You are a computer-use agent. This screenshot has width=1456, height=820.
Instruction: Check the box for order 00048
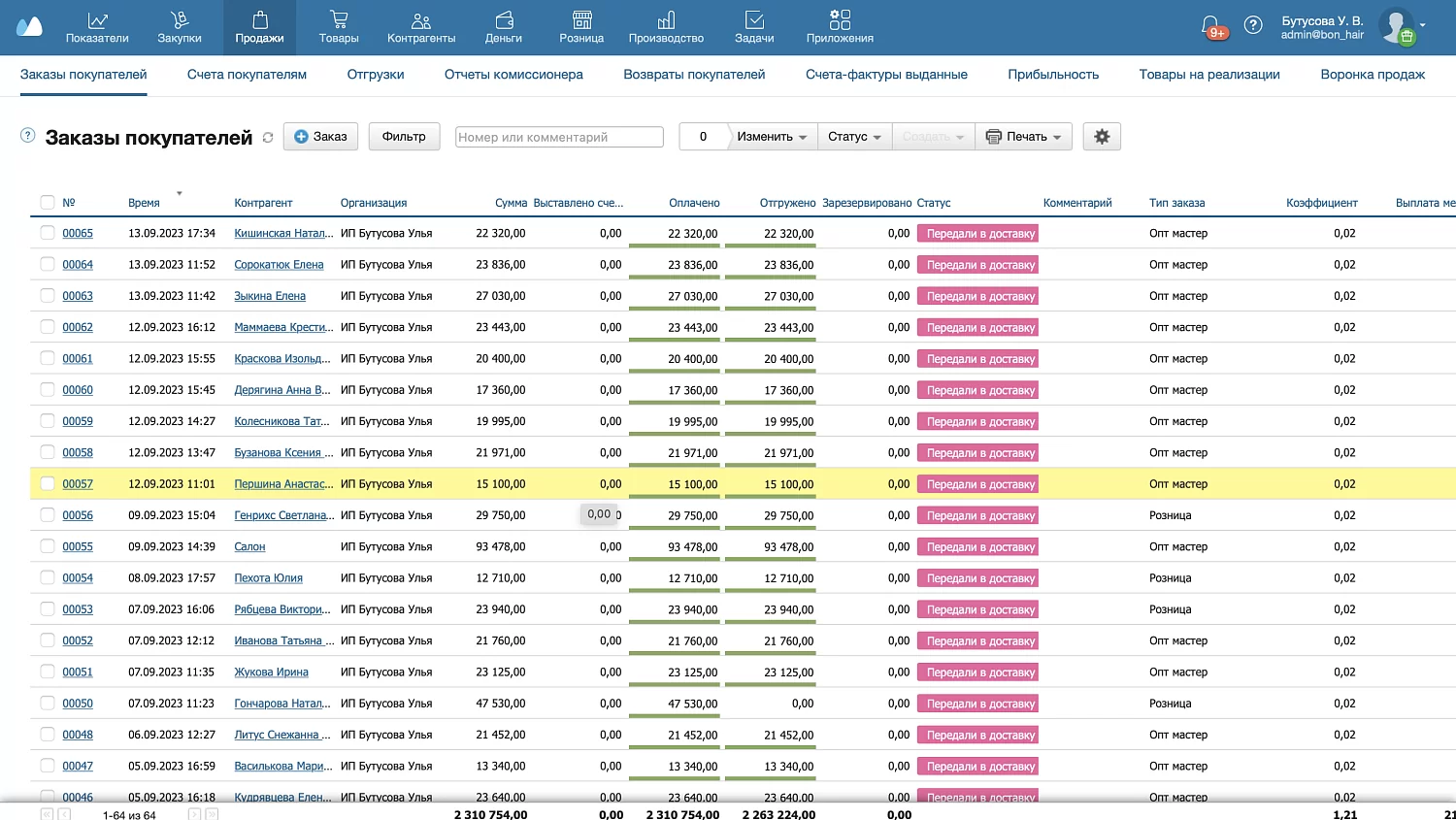[x=47, y=735]
